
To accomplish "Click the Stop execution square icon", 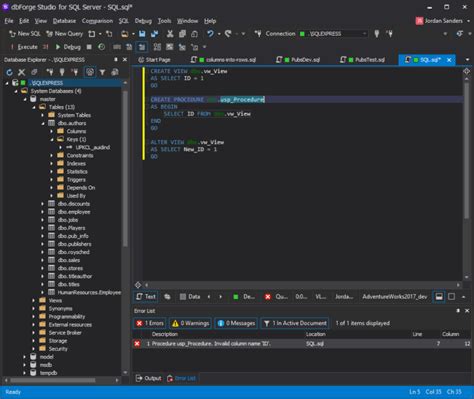I will tap(89, 47).
